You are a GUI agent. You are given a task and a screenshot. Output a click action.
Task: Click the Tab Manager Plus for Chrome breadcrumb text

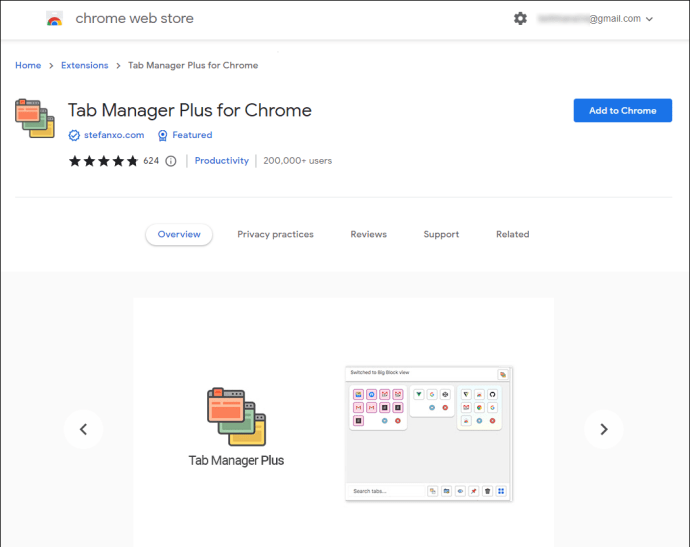pos(193,65)
